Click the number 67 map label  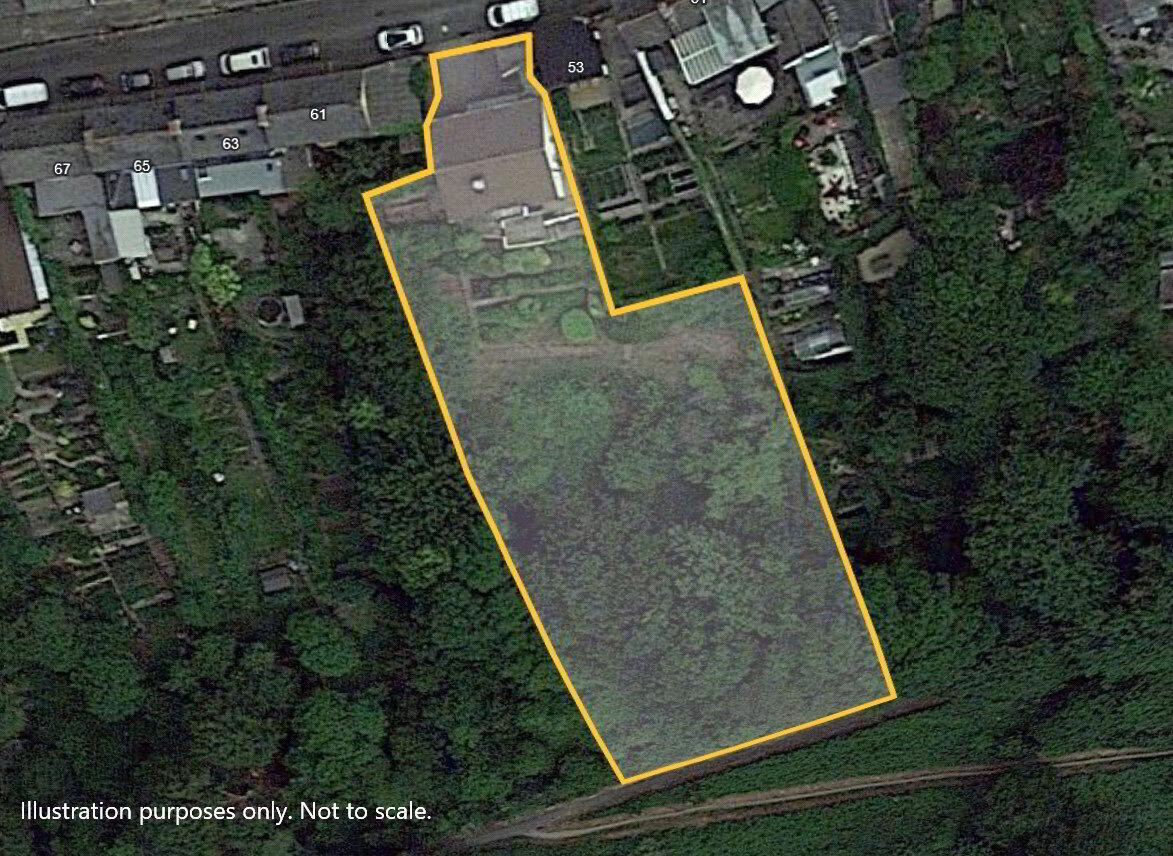(x=61, y=170)
